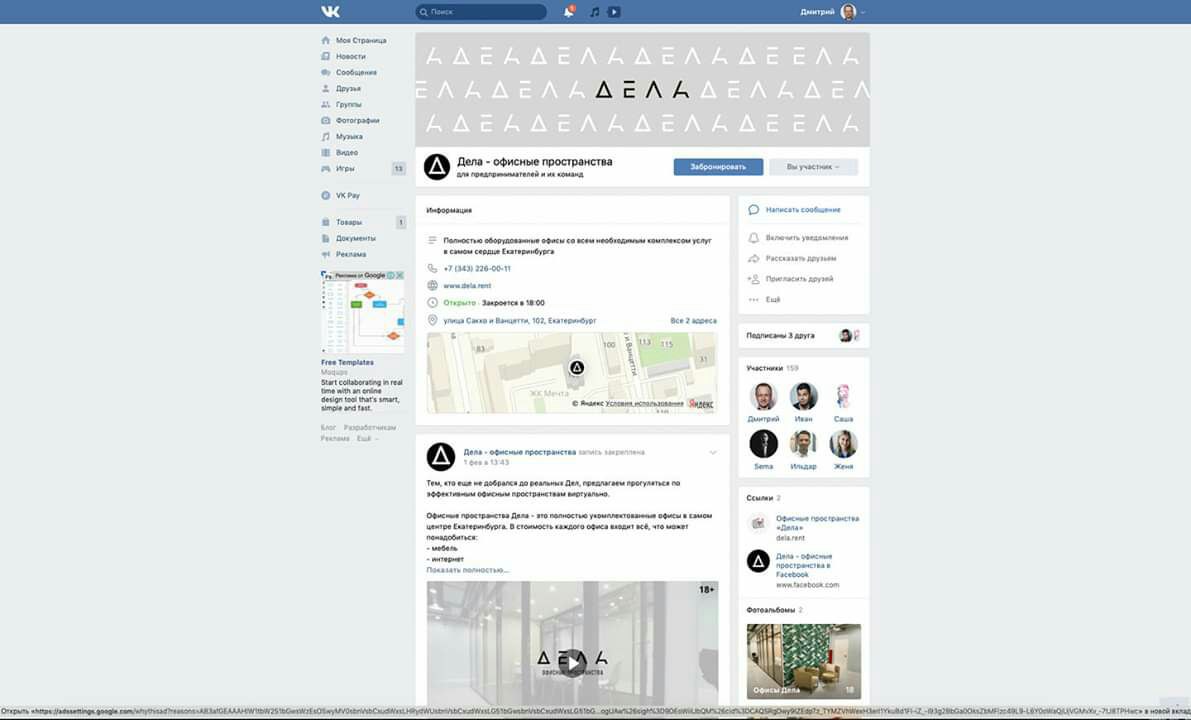The height and width of the screenshot is (720, 1191).
Task: Click the Забронировать button
Action: (718, 167)
